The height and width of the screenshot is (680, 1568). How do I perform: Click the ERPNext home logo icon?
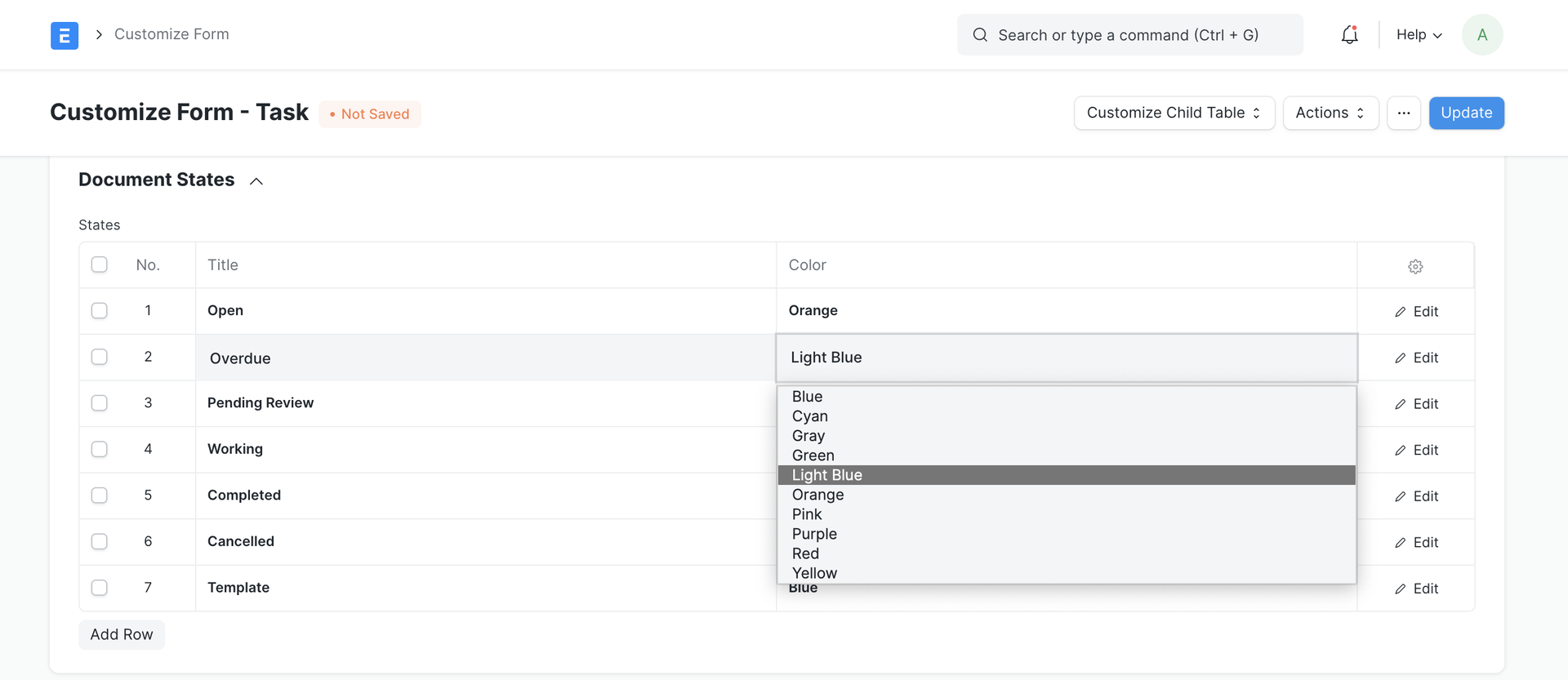[x=65, y=35]
